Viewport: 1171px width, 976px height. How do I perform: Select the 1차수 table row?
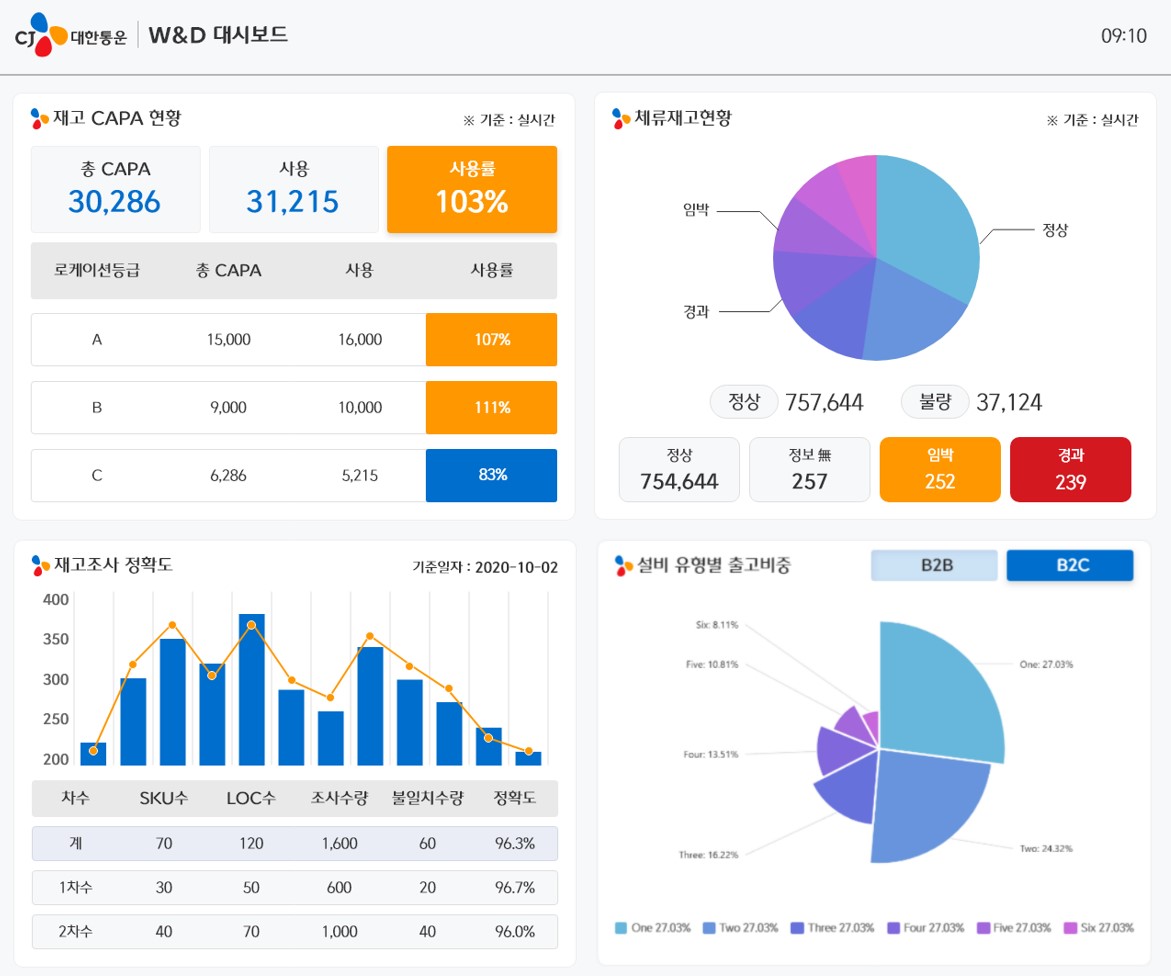(294, 887)
